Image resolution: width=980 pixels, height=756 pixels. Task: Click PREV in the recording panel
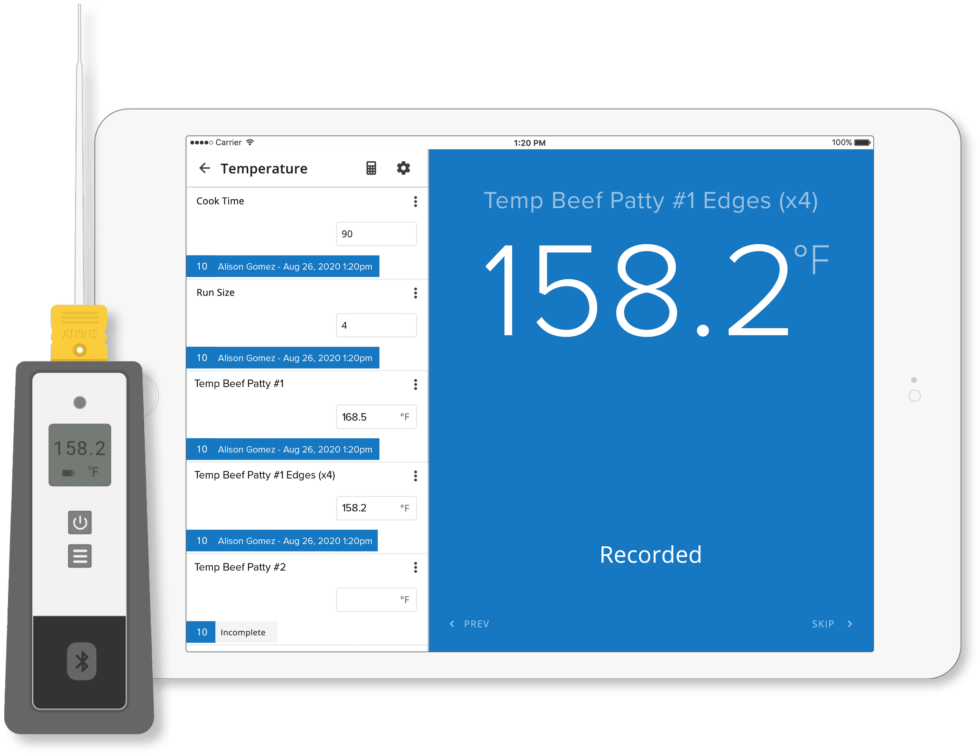(x=477, y=623)
